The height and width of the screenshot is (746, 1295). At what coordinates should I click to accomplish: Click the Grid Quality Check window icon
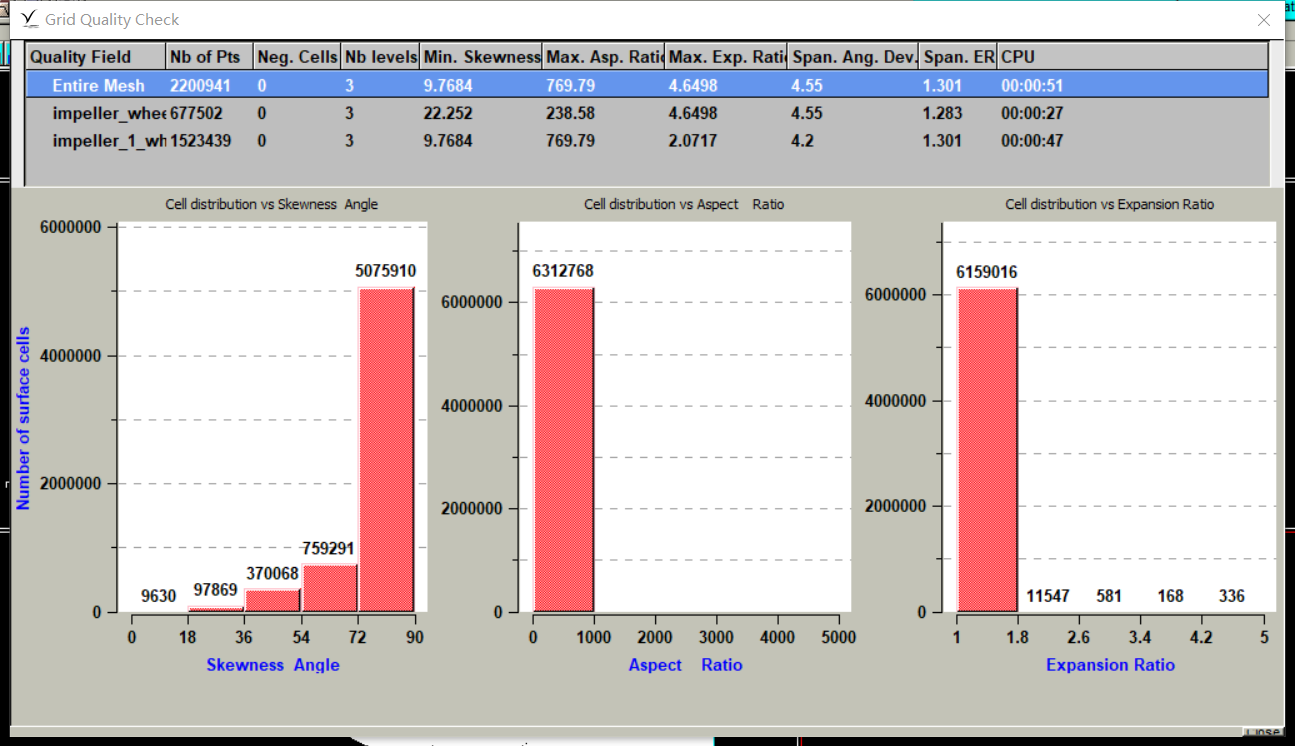point(30,19)
